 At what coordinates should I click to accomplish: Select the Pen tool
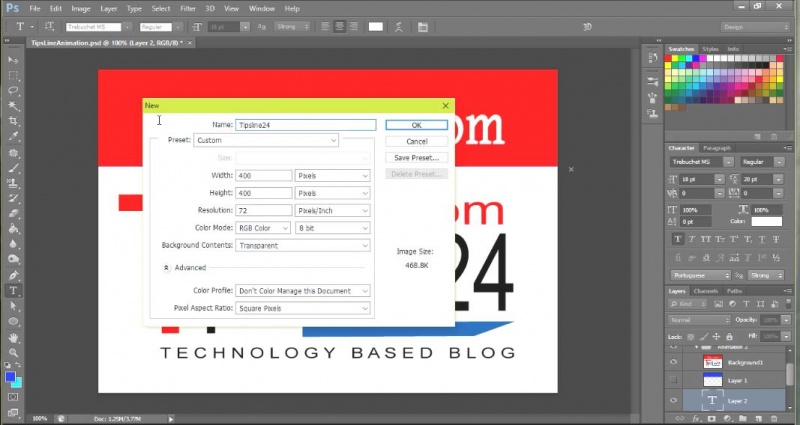[x=13, y=276]
